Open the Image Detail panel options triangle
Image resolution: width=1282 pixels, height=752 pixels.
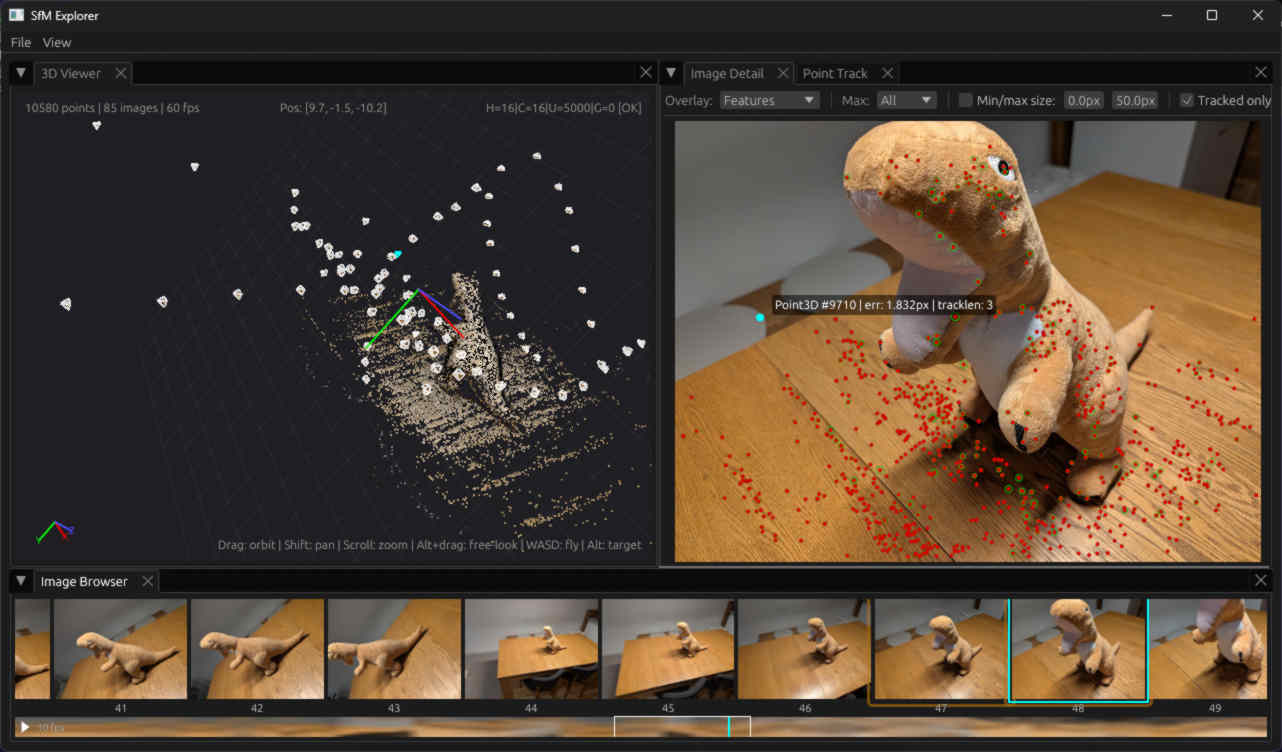point(672,73)
